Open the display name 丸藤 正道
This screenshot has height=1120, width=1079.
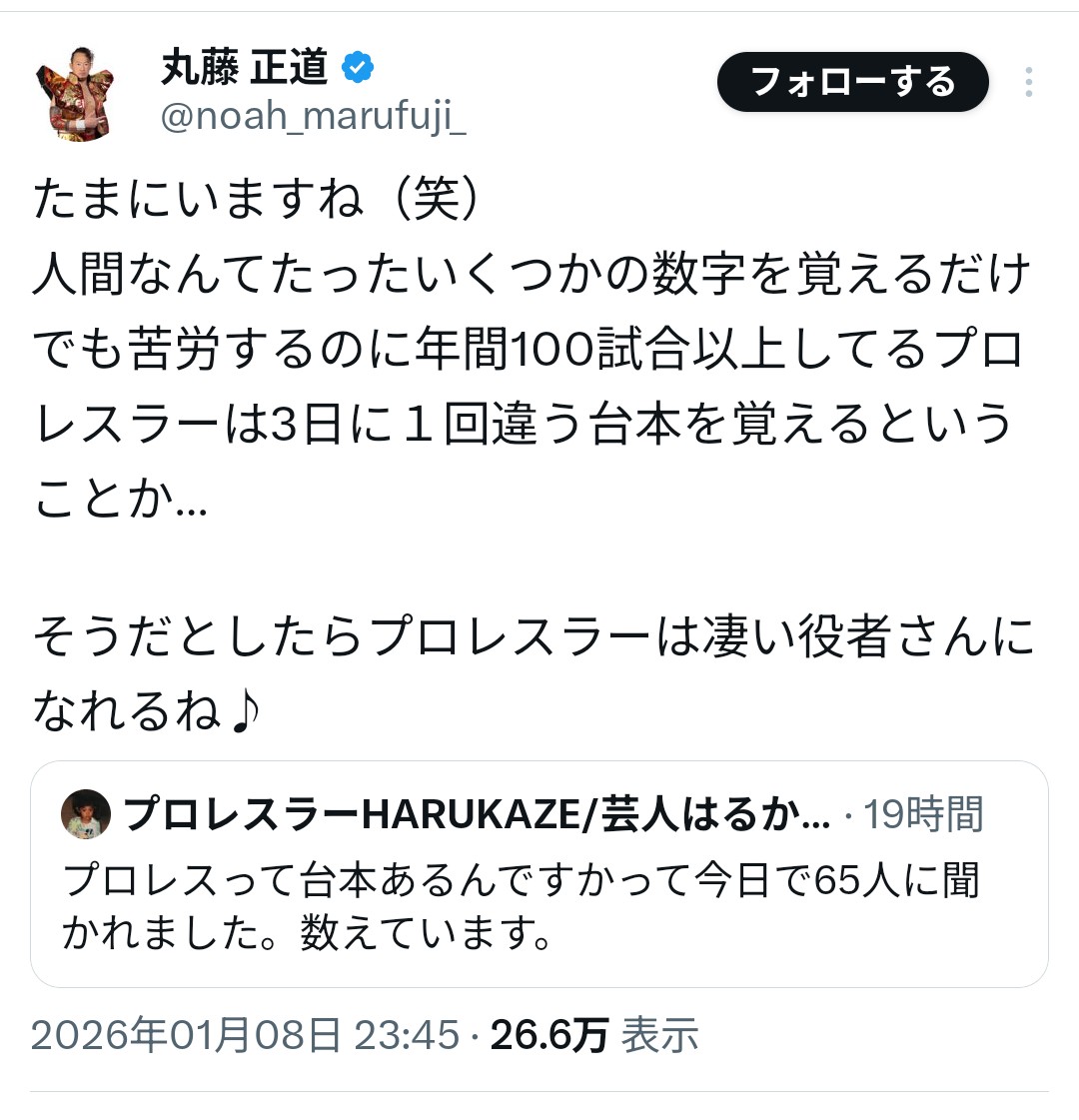[244, 67]
